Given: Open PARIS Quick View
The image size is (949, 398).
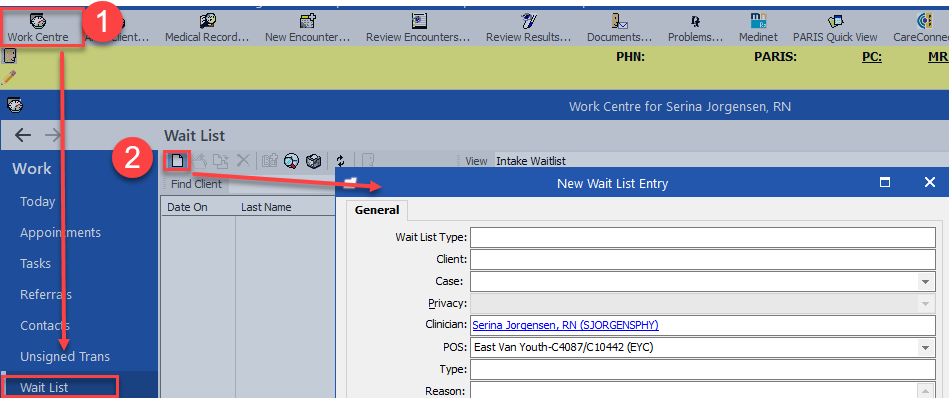Looking at the screenshot, I should (x=835, y=28).
